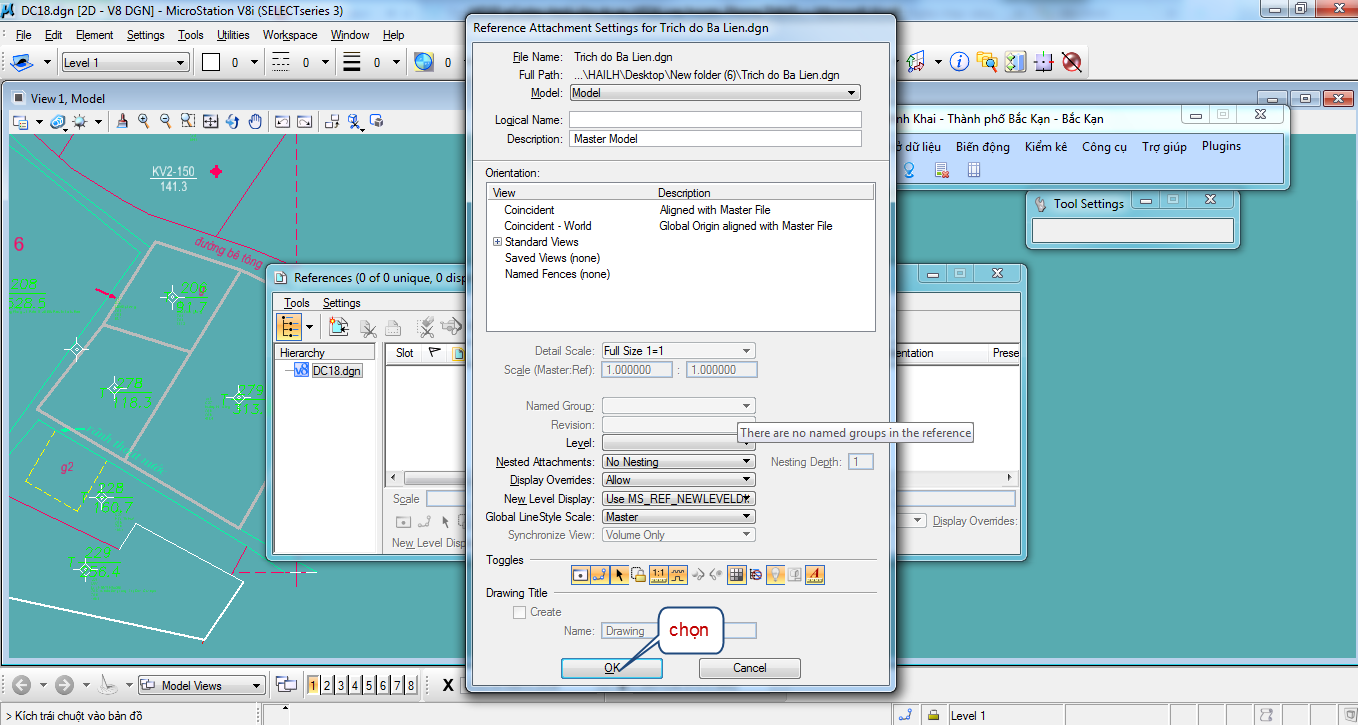Screen dimensions: 1358x725
Task: Click the Logical Name input field
Action: [715, 120]
